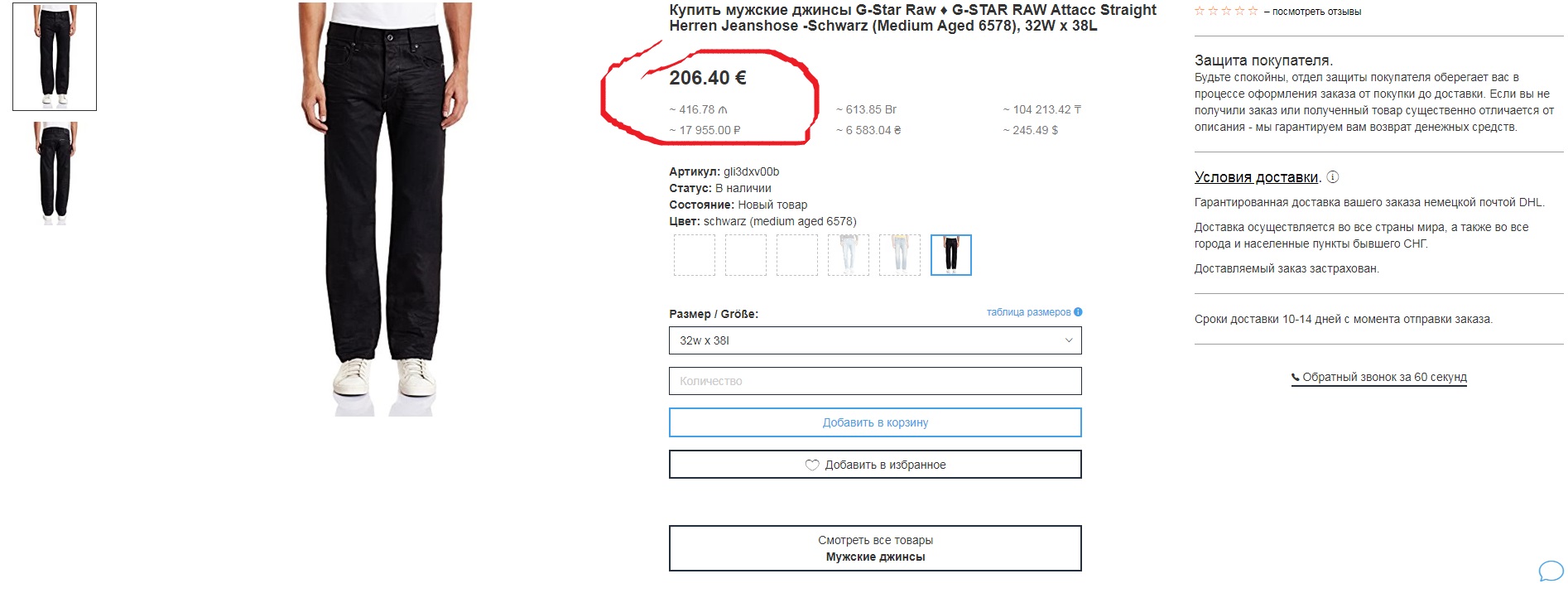Click the heart icon in the favorites button

(x=812, y=465)
